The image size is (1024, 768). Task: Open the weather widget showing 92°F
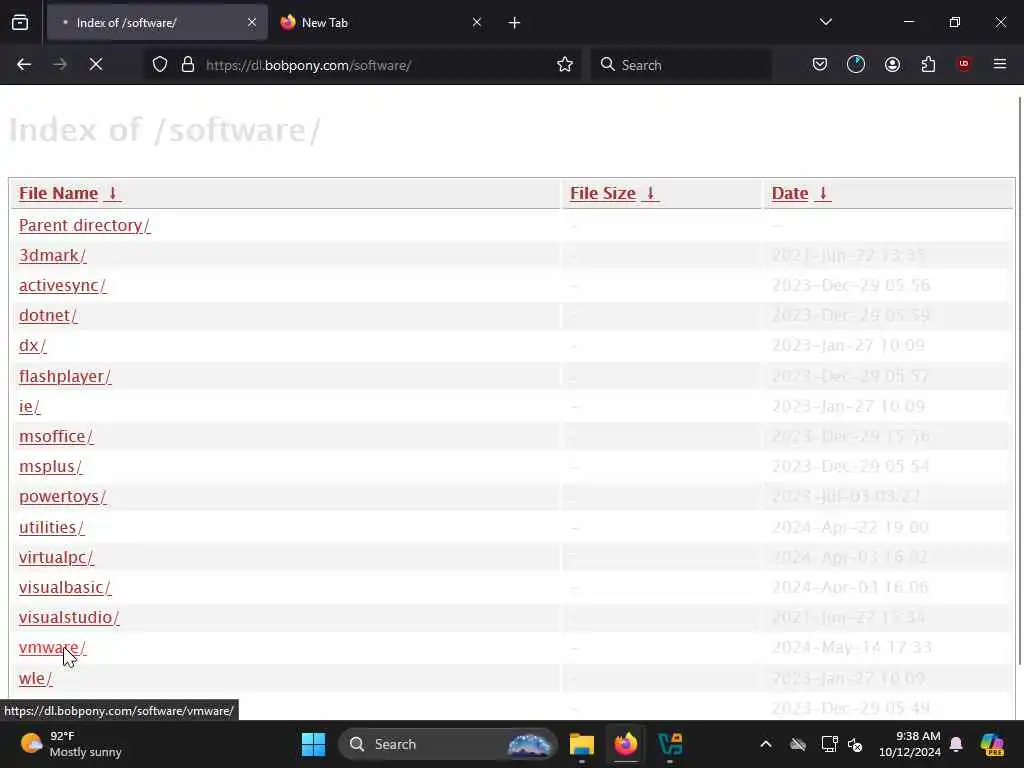click(x=71, y=744)
